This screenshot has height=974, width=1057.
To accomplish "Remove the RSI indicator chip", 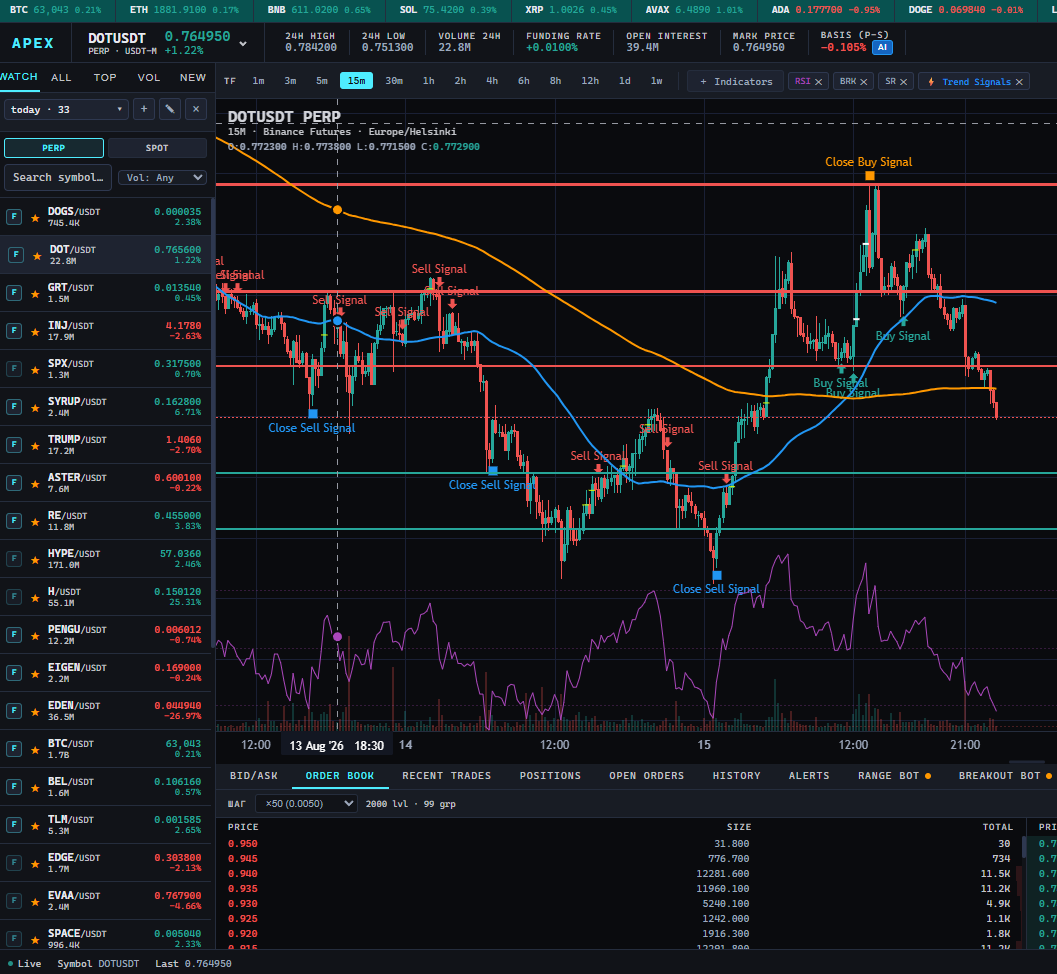I will click(x=818, y=82).
